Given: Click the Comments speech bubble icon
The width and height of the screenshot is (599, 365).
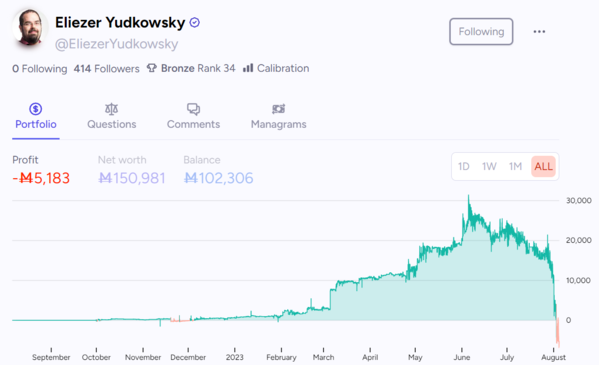Looking at the screenshot, I should 193,109.
